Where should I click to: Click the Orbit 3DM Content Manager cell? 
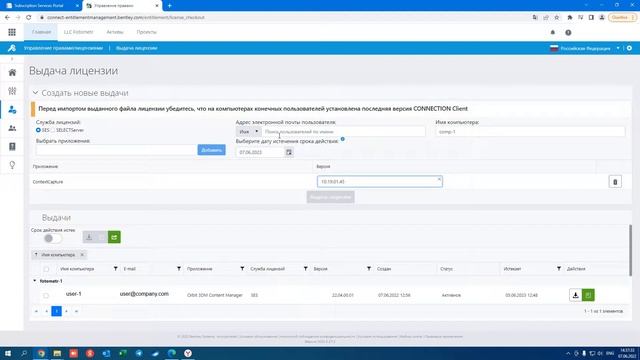click(x=215, y=295)
